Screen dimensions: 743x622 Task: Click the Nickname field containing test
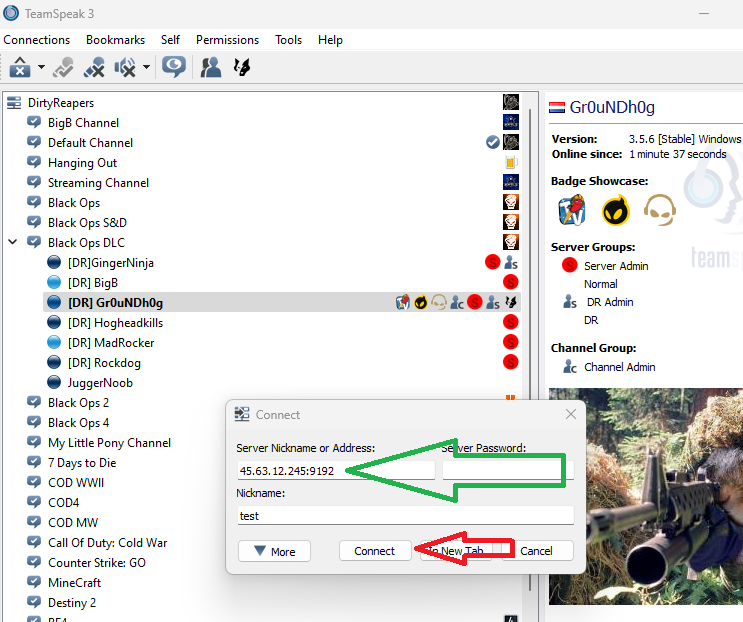405,516
